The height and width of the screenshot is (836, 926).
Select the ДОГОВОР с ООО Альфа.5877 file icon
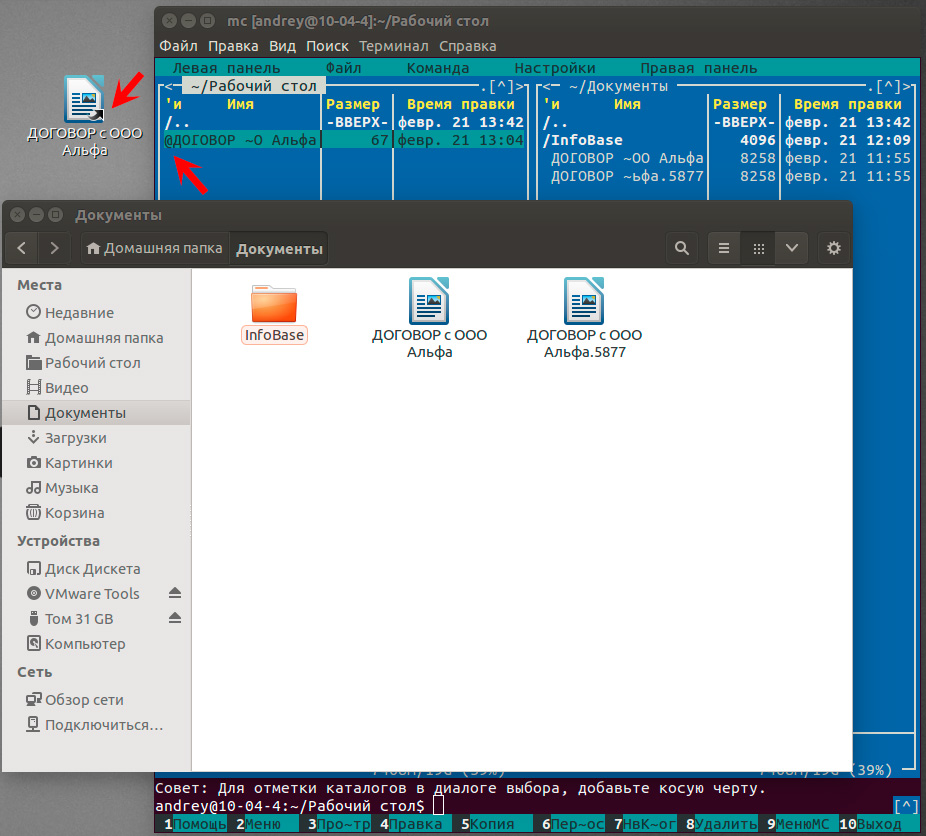click(x=585, y=303)
